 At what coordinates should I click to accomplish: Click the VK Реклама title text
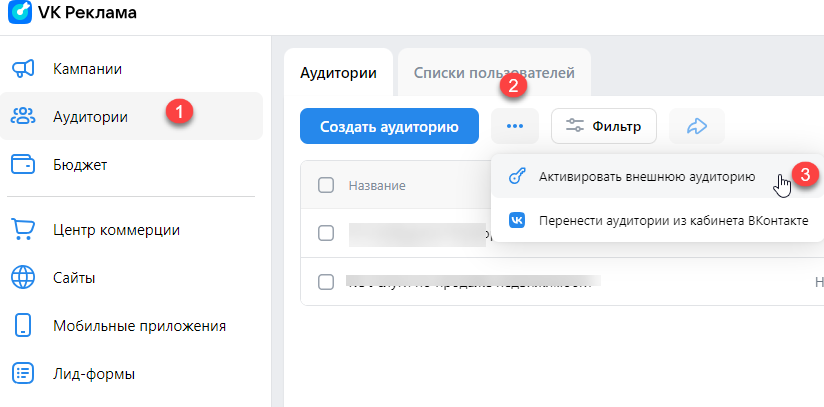[87, 12]
